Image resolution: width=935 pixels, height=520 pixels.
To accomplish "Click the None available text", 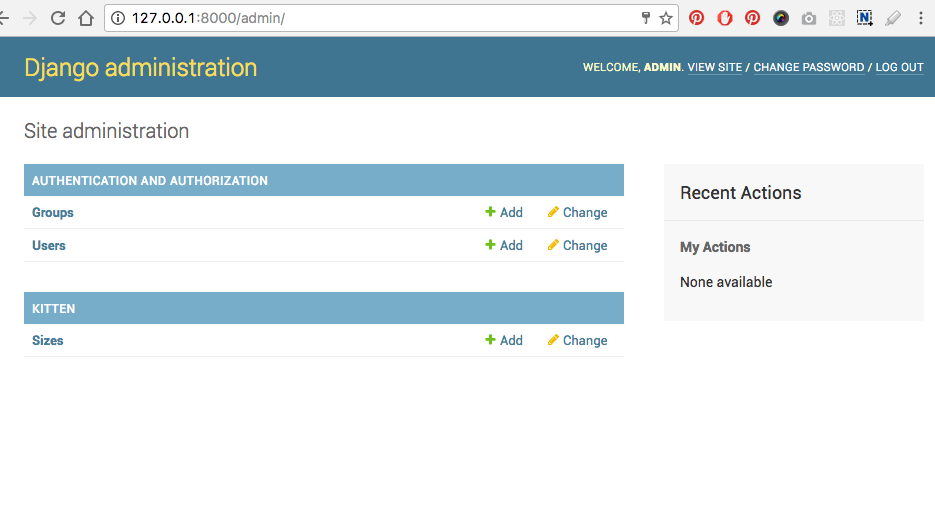I will (726, 282).
